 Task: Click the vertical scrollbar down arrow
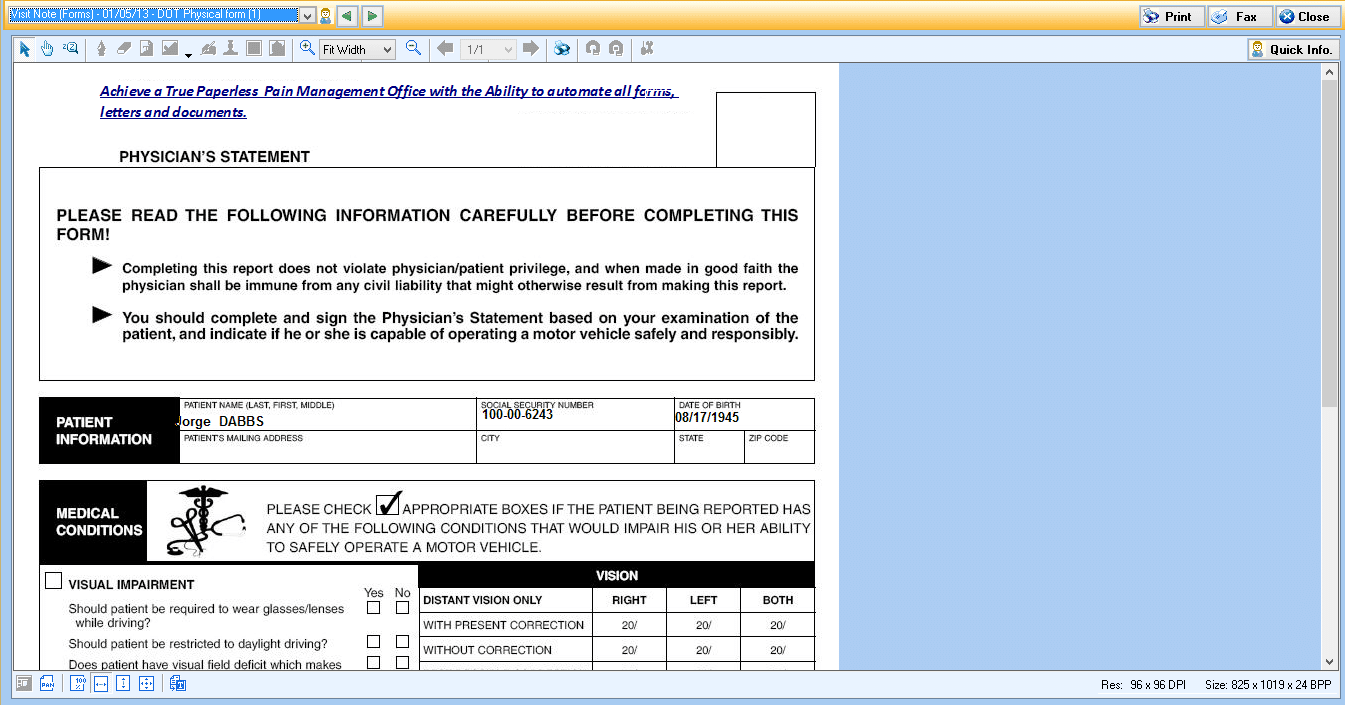tap(1329, 661)
